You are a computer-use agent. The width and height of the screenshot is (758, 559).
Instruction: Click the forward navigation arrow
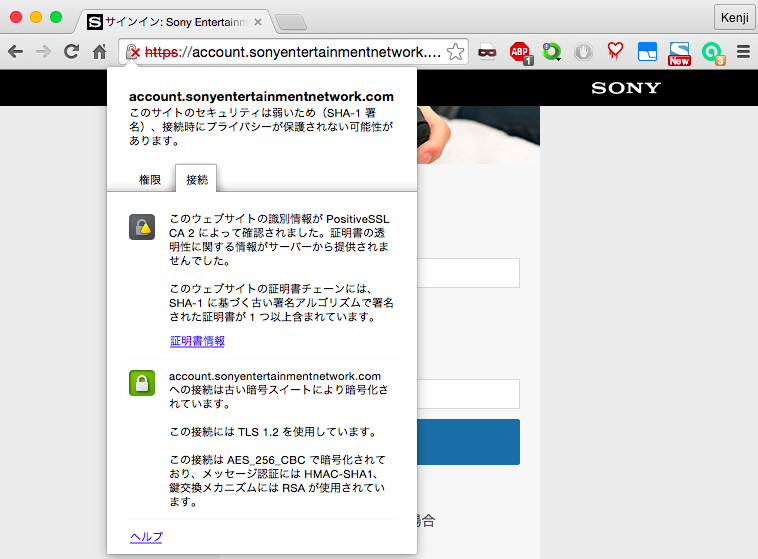point(44,52)
